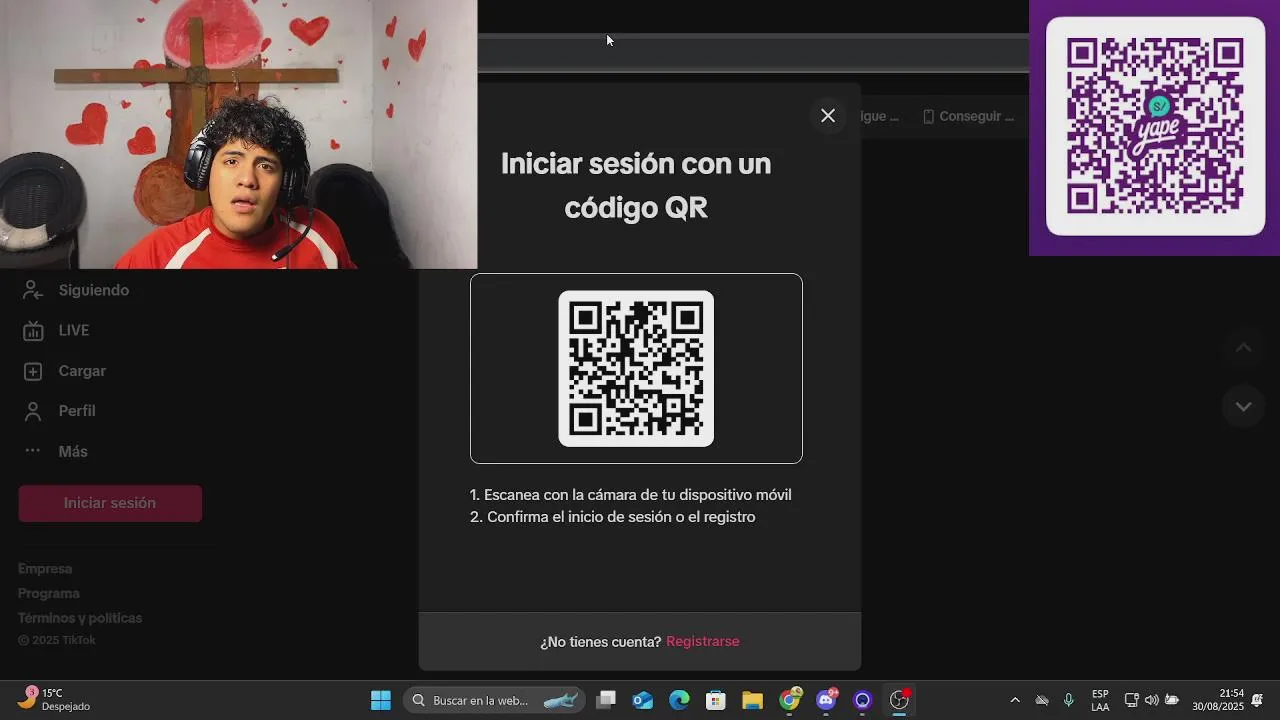Screen dimensions: 1280x720
Task: Click the Cargar plus icon
Action: pos(33,371)
